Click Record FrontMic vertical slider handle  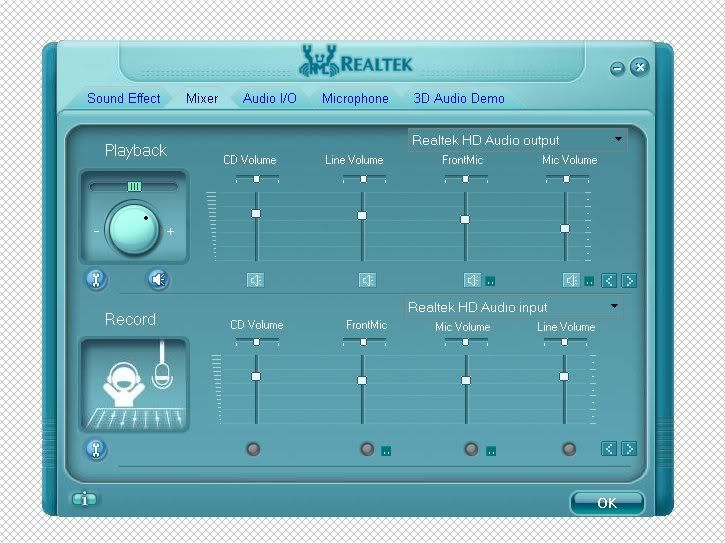click(x=362, y=380)
